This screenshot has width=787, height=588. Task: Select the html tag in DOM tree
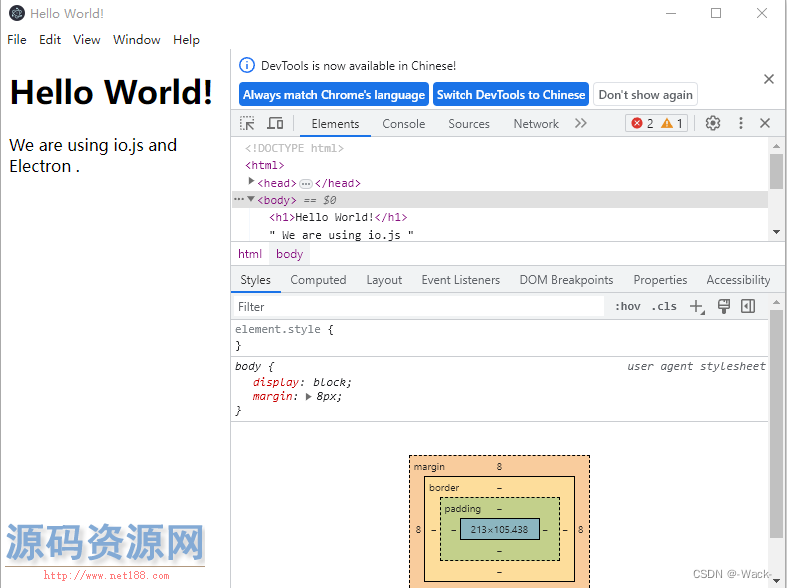tap(265, 165)
